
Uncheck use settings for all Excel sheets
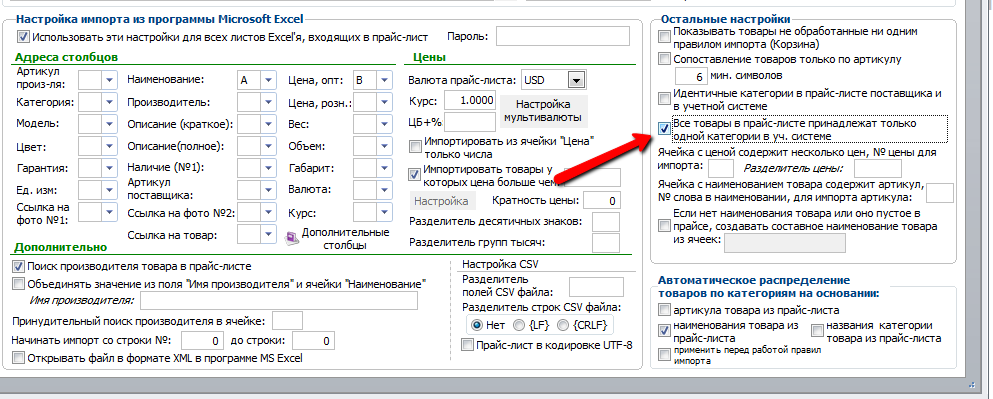tap(23, 37)
